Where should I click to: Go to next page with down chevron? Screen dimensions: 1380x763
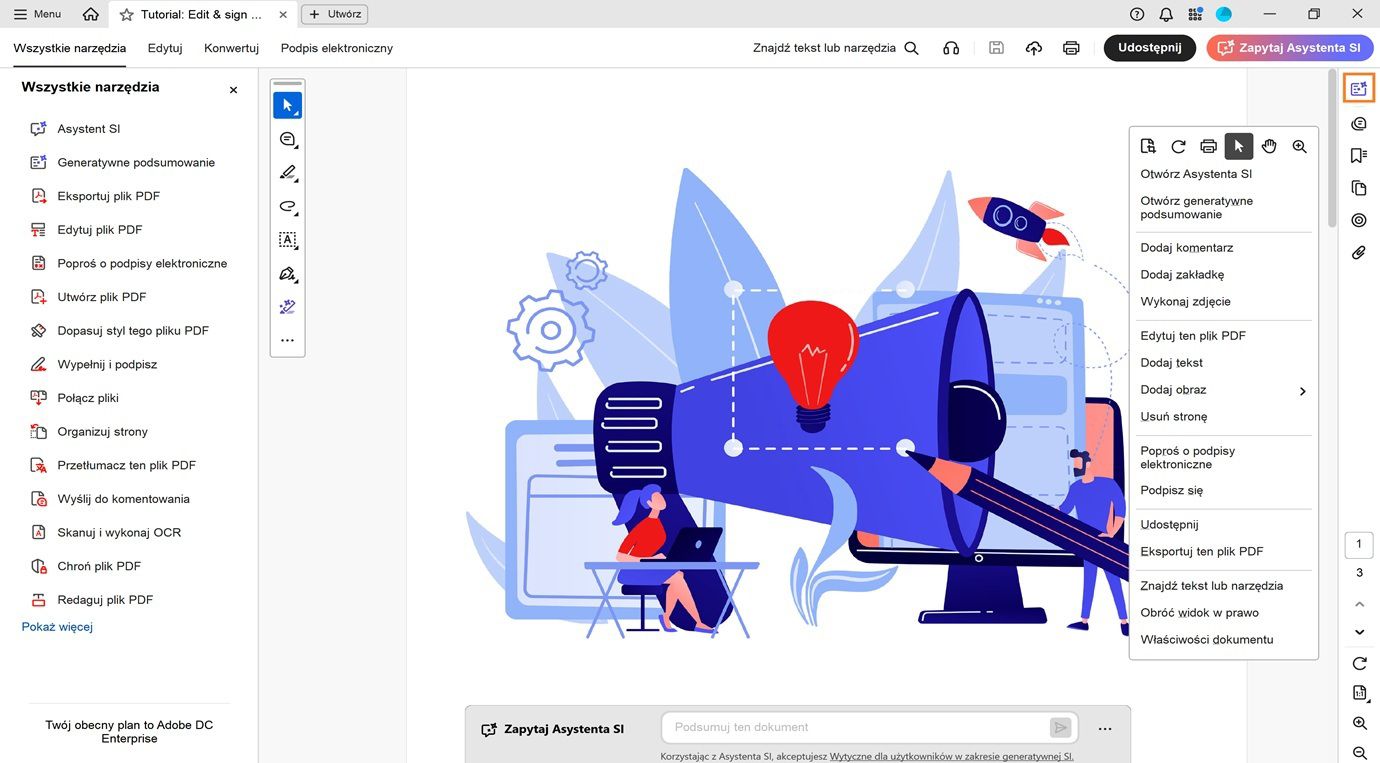tap(1359, 632)
